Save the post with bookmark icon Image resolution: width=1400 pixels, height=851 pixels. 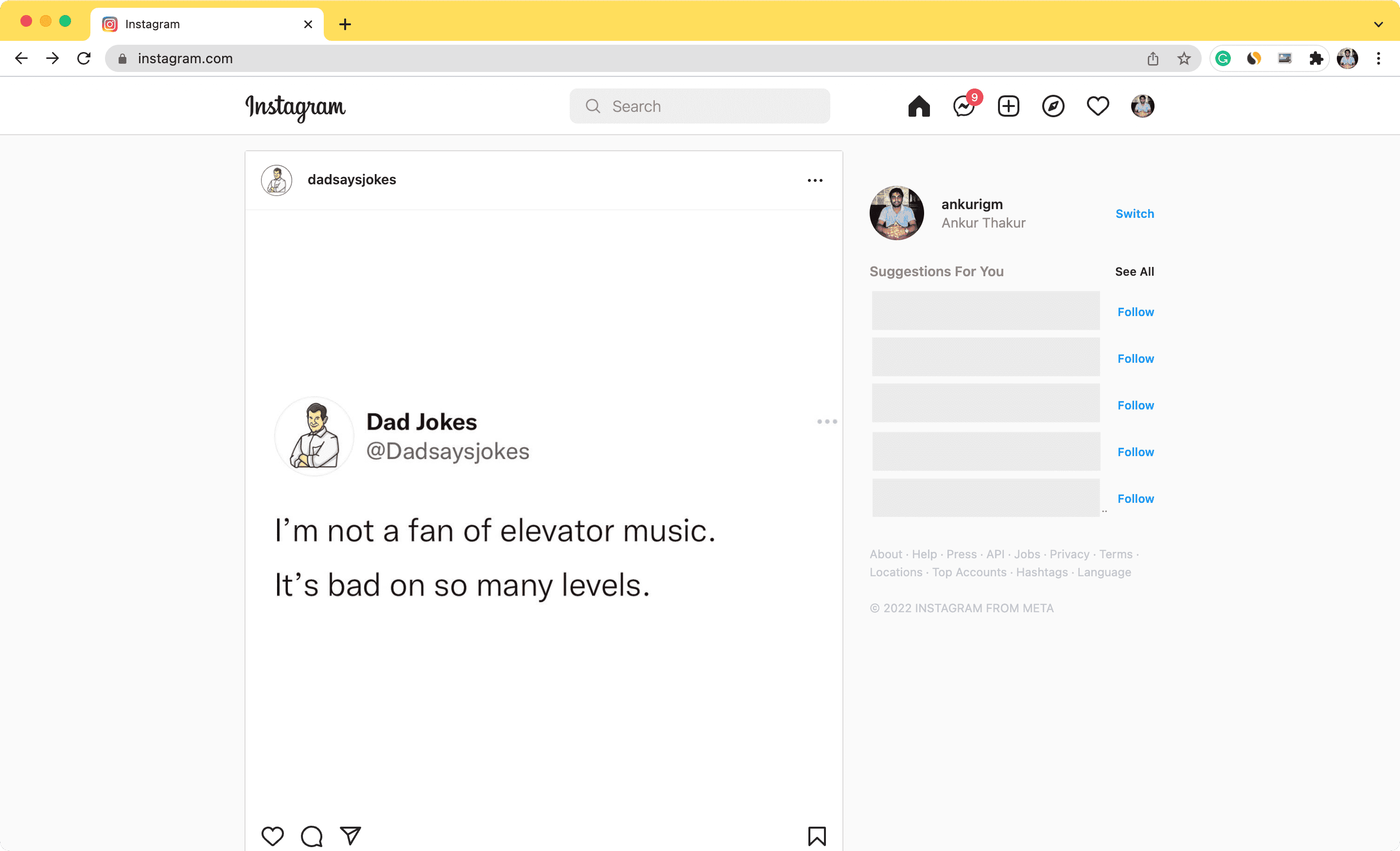817,835
